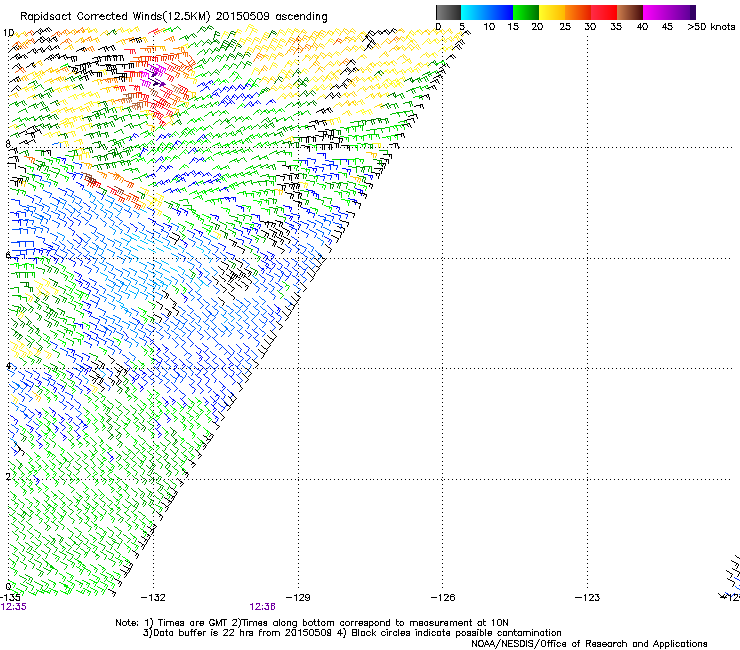740x650 pixels.
Task: Click the latitude label '2'
Action: (8, 477)
